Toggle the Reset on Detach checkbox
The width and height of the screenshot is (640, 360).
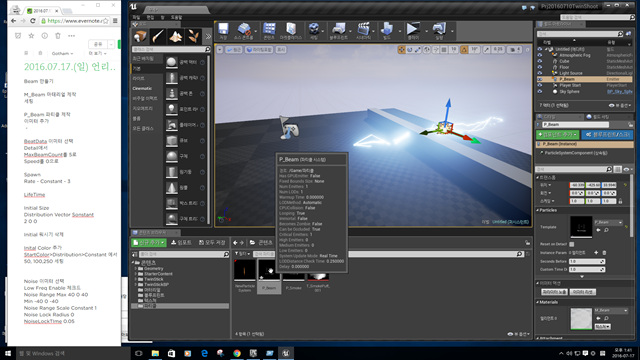pos(572,244)
